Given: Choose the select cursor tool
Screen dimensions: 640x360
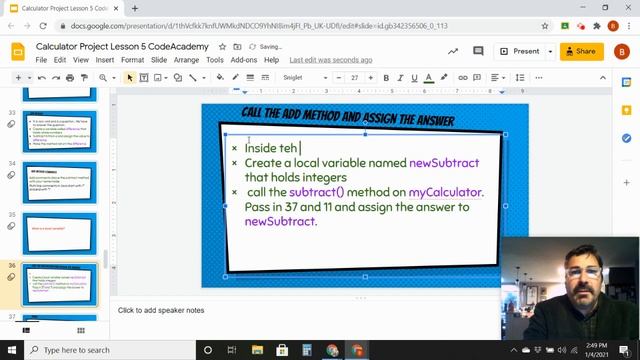Looking at the screenshot, I should [x=130, y=78].
